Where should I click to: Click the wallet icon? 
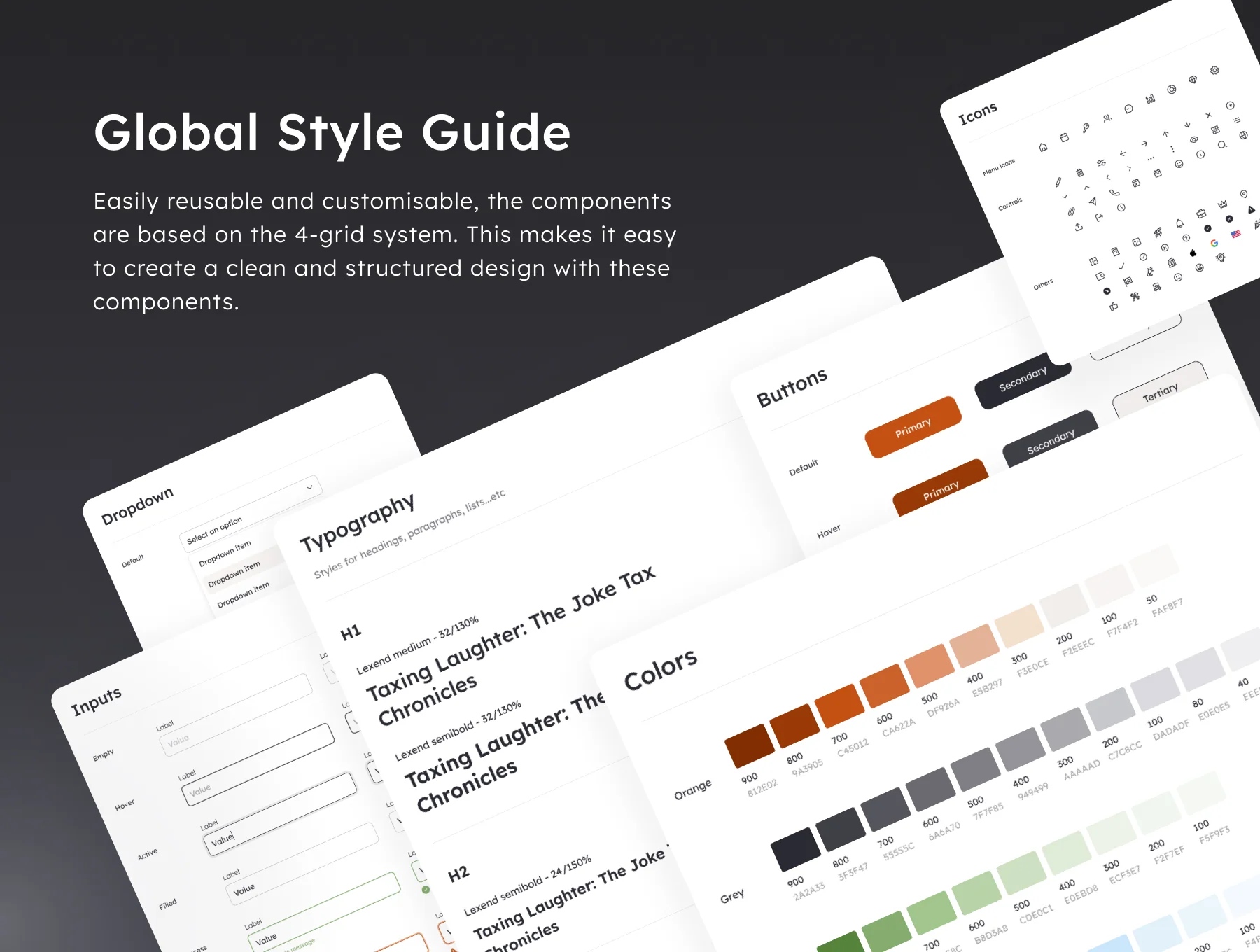(x=1100, y=276)
